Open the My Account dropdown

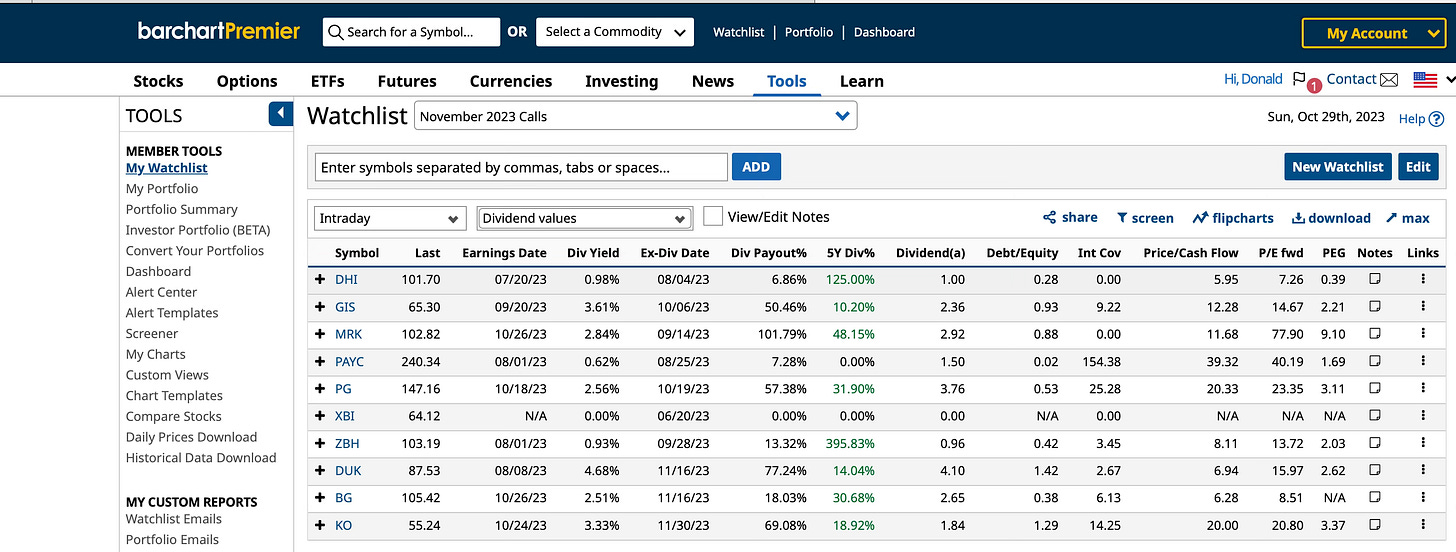pyautogui.click(x=1374, y=33)
